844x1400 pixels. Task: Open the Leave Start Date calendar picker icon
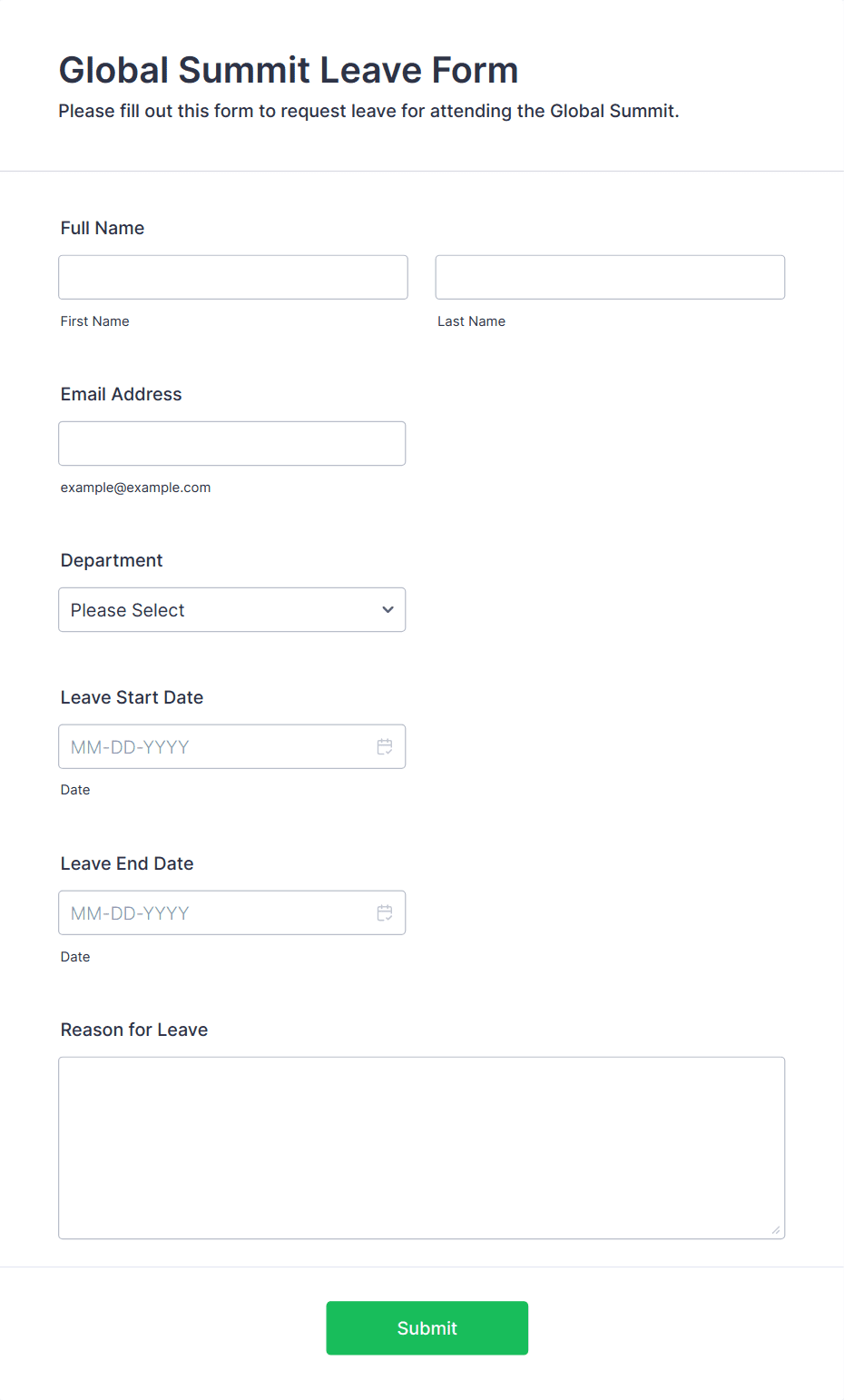385,746
